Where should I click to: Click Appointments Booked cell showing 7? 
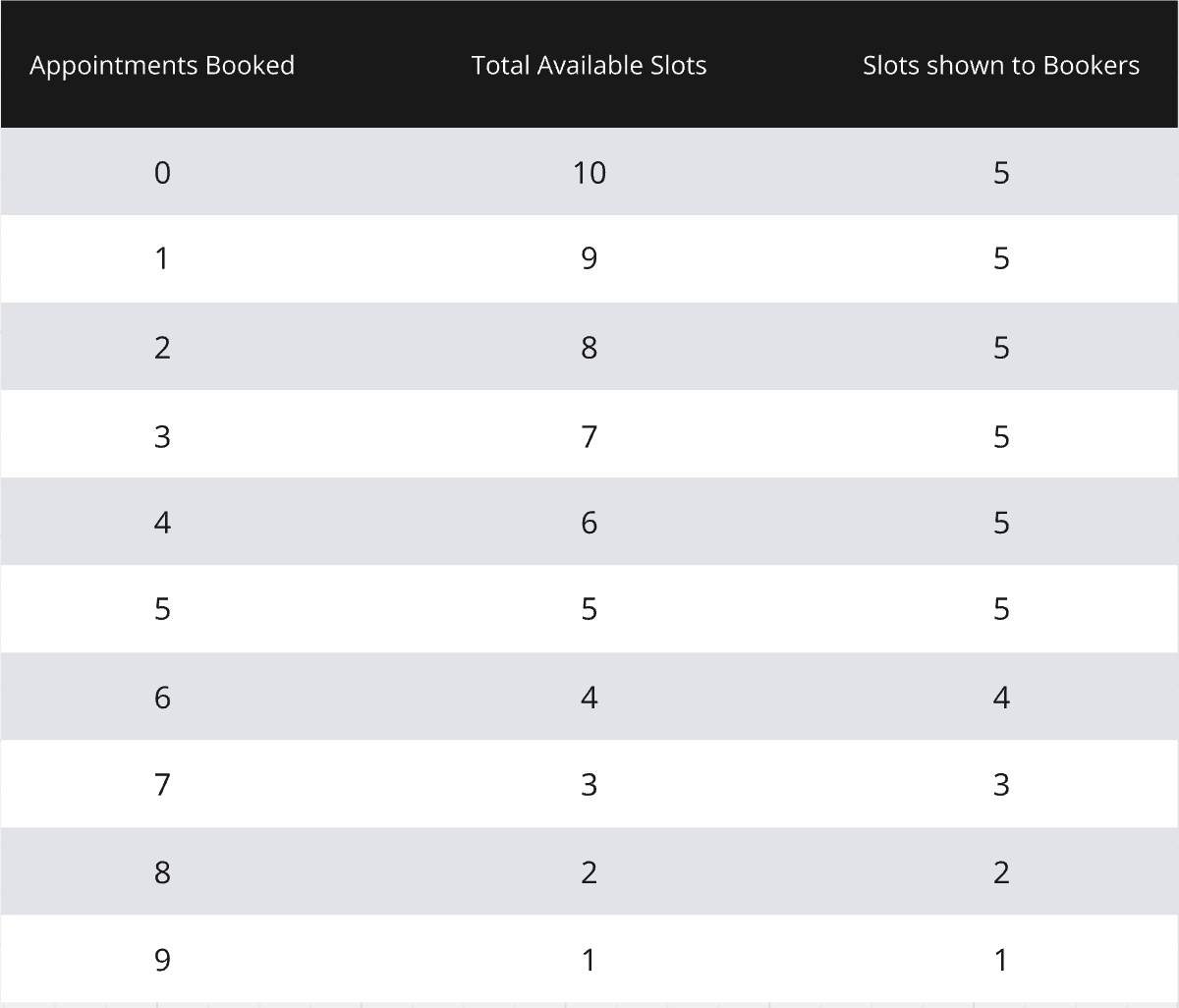162,784
